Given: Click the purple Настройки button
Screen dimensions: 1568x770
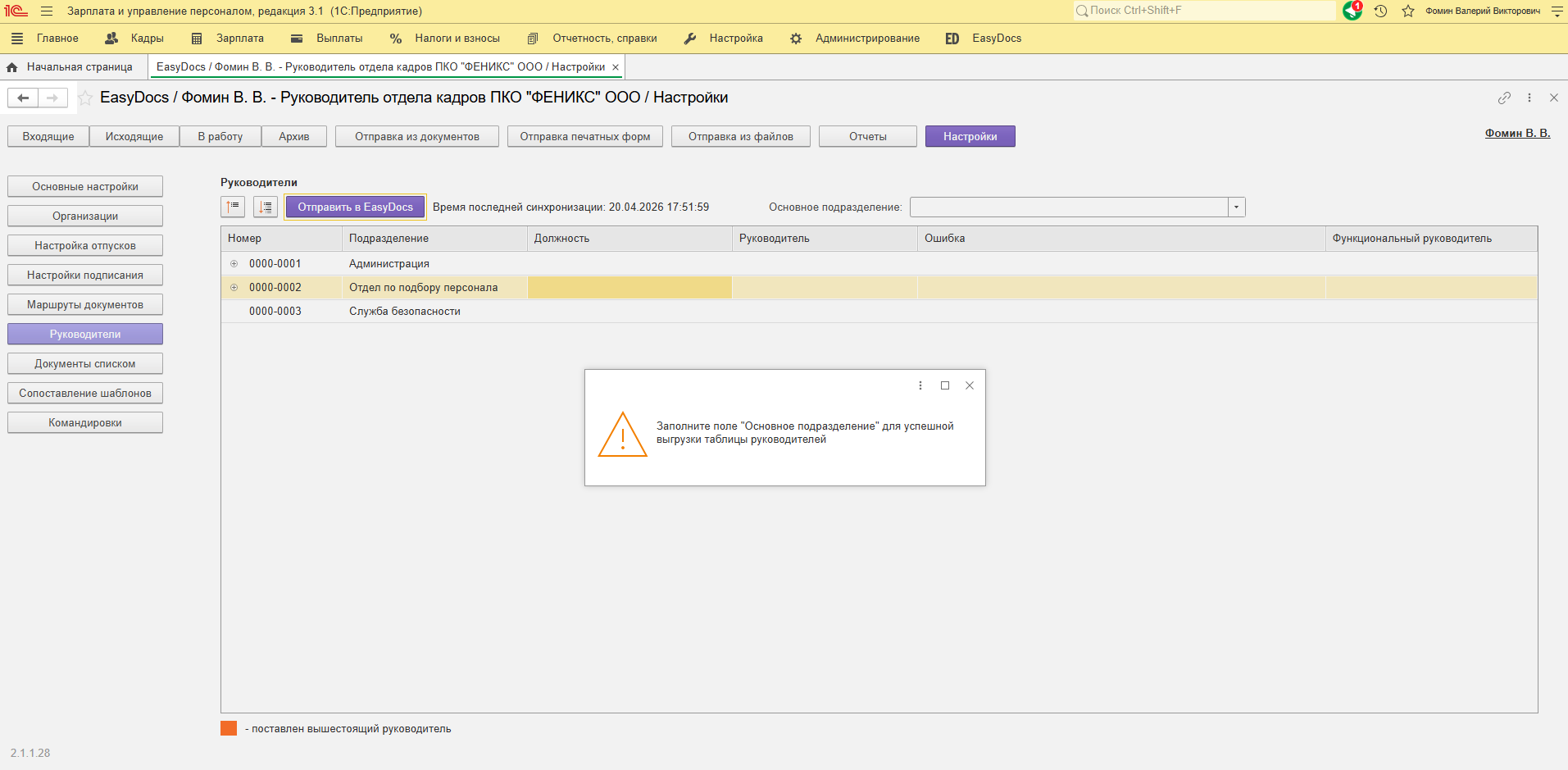Looking at the screenshot, I should coord(970,137).
